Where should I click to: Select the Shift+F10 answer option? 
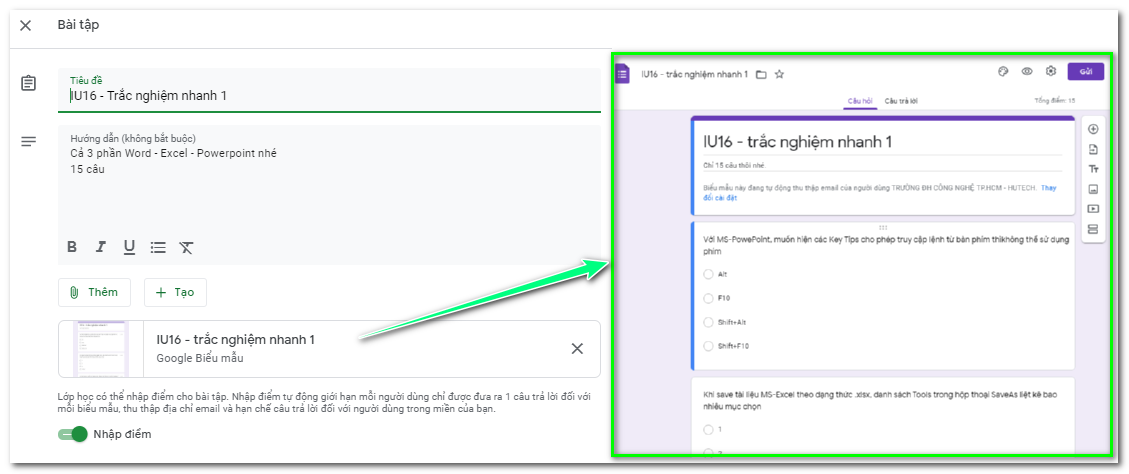pyautogui.click(x=709, y=346)
